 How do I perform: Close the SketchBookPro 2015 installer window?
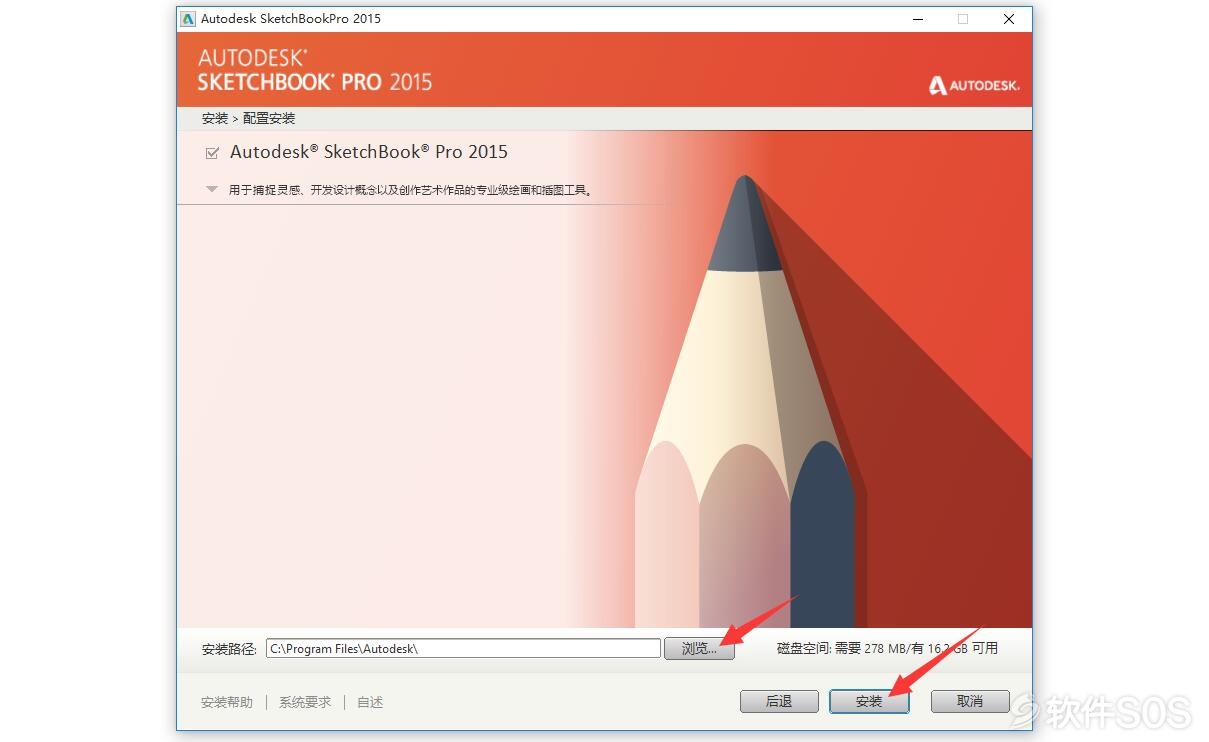[x=1009, y=18]
